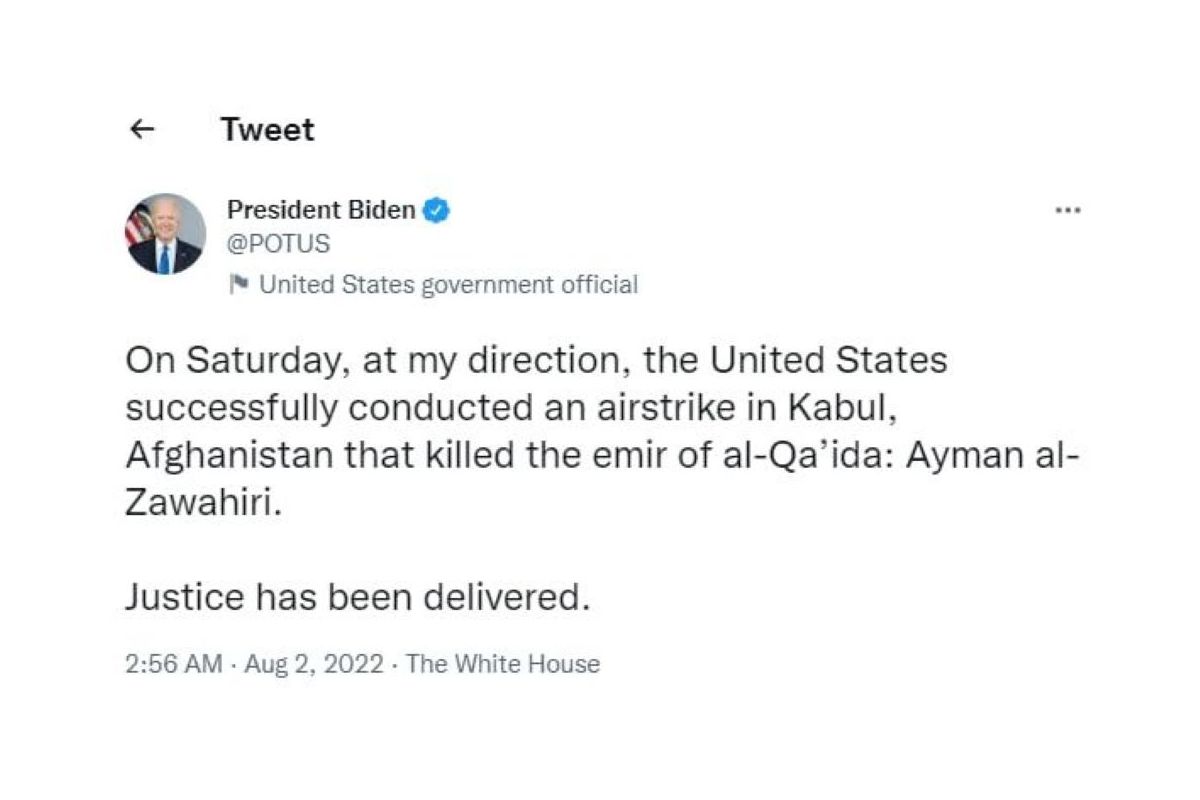Screen dimensions: 1200x800
Task: Click the blue verified badge
Action: pyautogui.click(x=437, y=210)
